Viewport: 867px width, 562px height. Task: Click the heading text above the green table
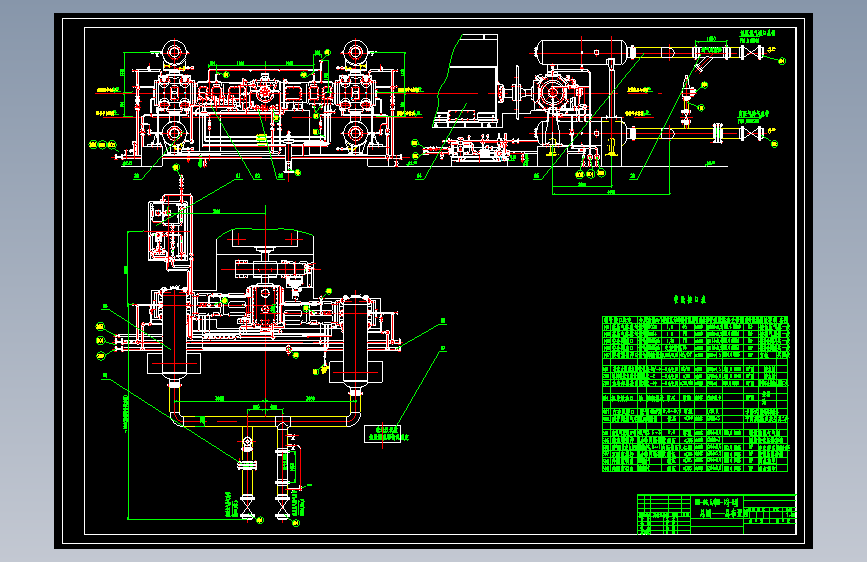tap(690, 300)
